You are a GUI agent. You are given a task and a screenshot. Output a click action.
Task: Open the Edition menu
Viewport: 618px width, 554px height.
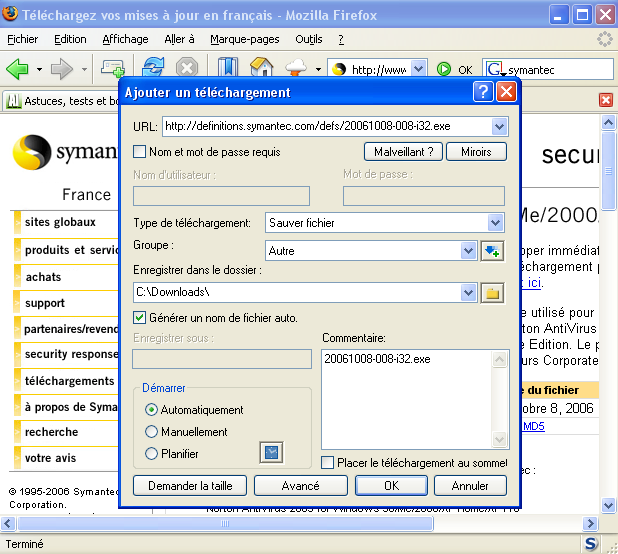[70, 39]
